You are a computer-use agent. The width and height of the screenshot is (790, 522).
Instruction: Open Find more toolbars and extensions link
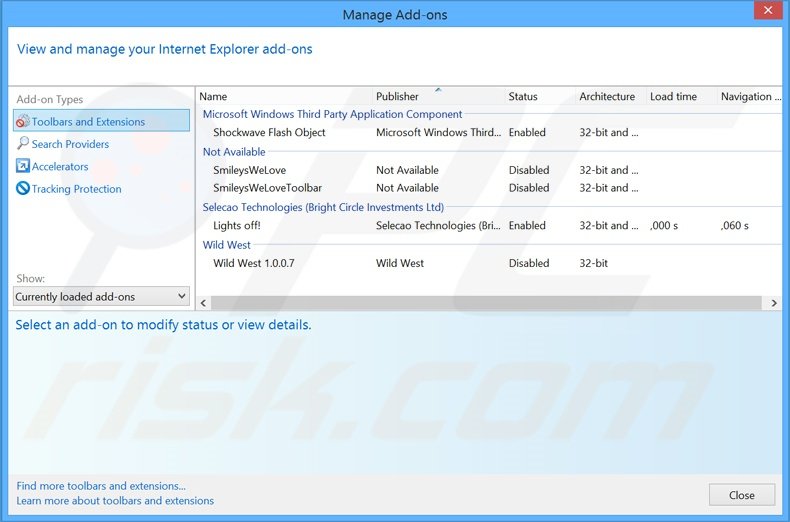(101, 486)
